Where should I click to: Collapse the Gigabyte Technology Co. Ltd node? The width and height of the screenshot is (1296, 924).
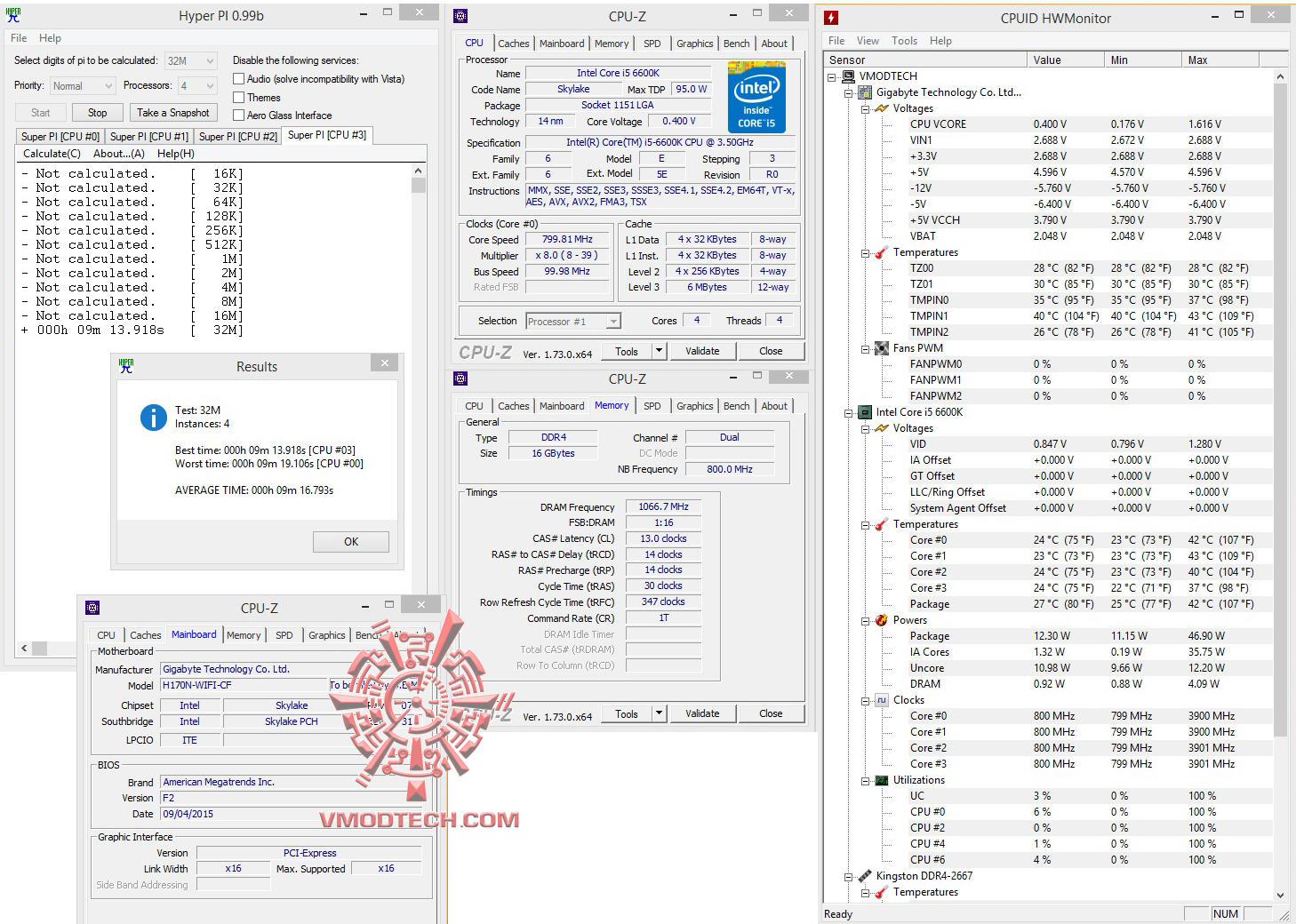pyautogui.click(x=848, y=92)
